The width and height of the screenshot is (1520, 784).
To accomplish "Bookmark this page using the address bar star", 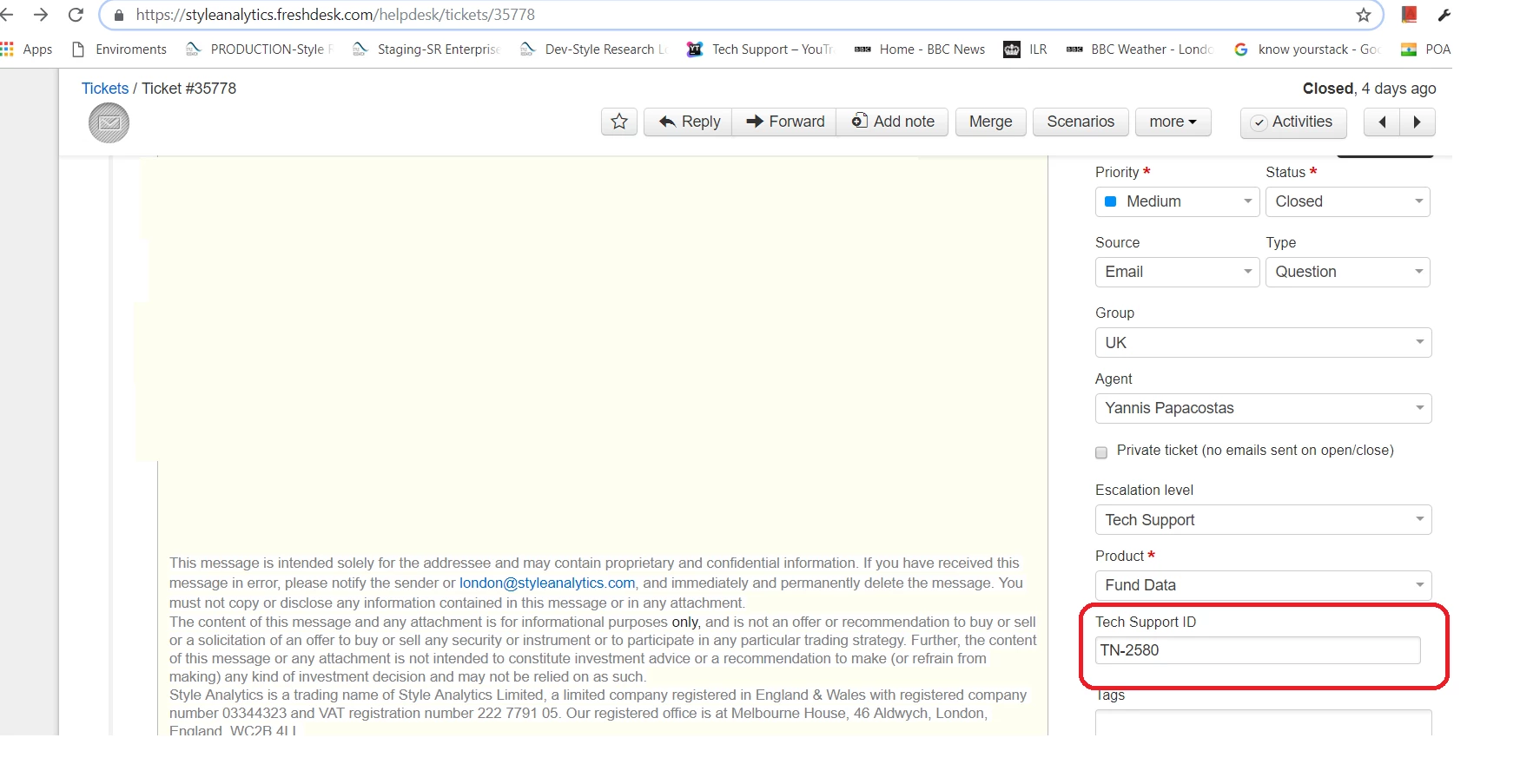I will coord(1364,15).
